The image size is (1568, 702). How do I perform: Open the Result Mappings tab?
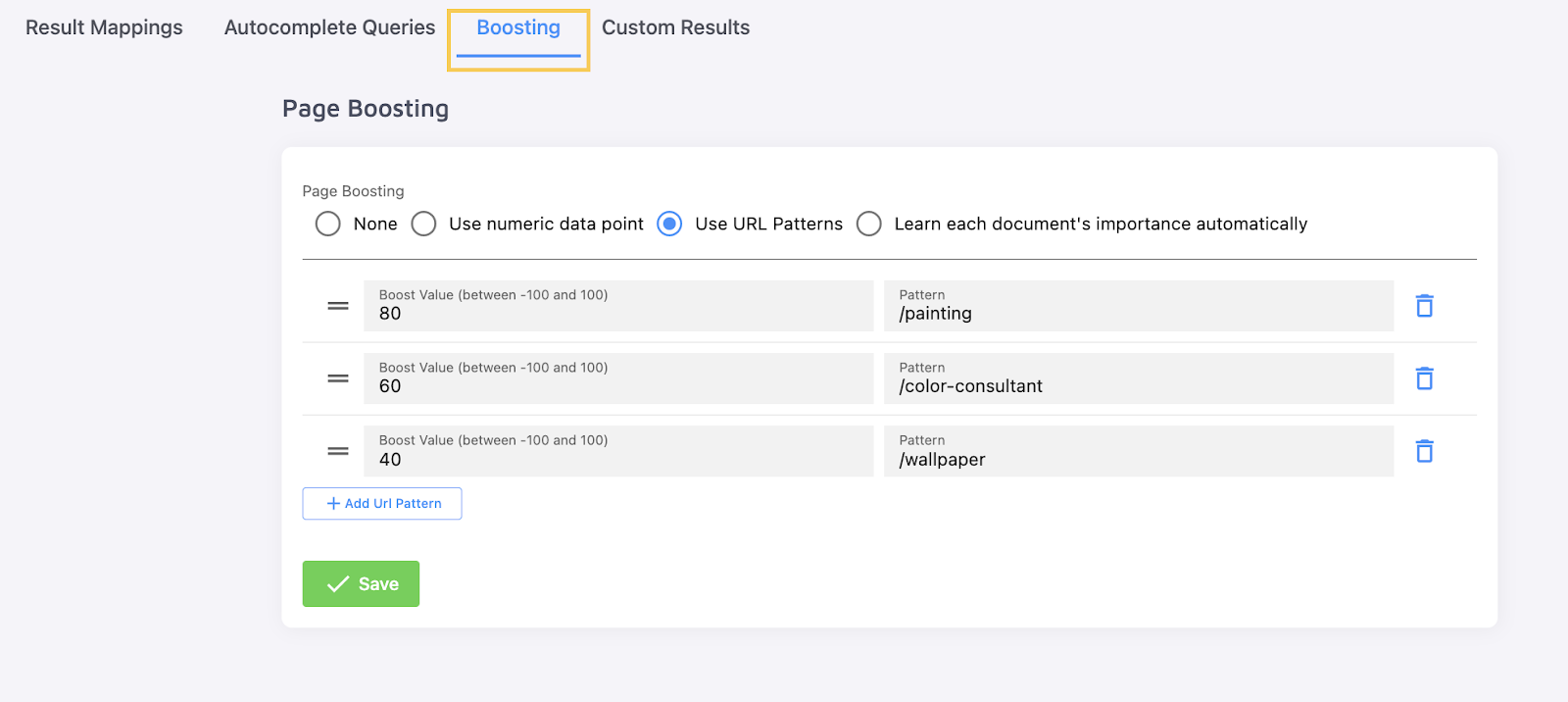click(x=104, y=27)
